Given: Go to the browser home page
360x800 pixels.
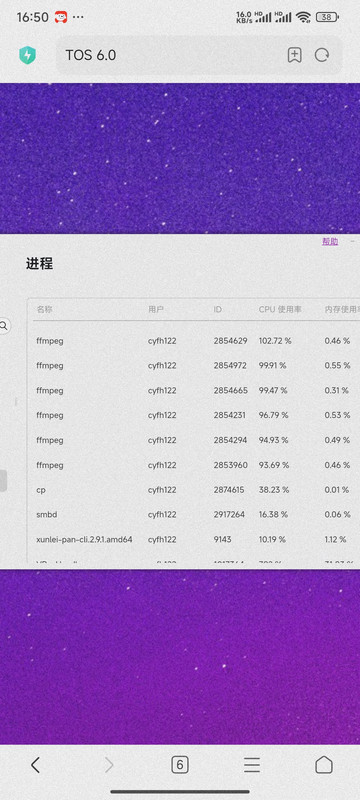Looking at the screenshot, I should tap(324, 765).
